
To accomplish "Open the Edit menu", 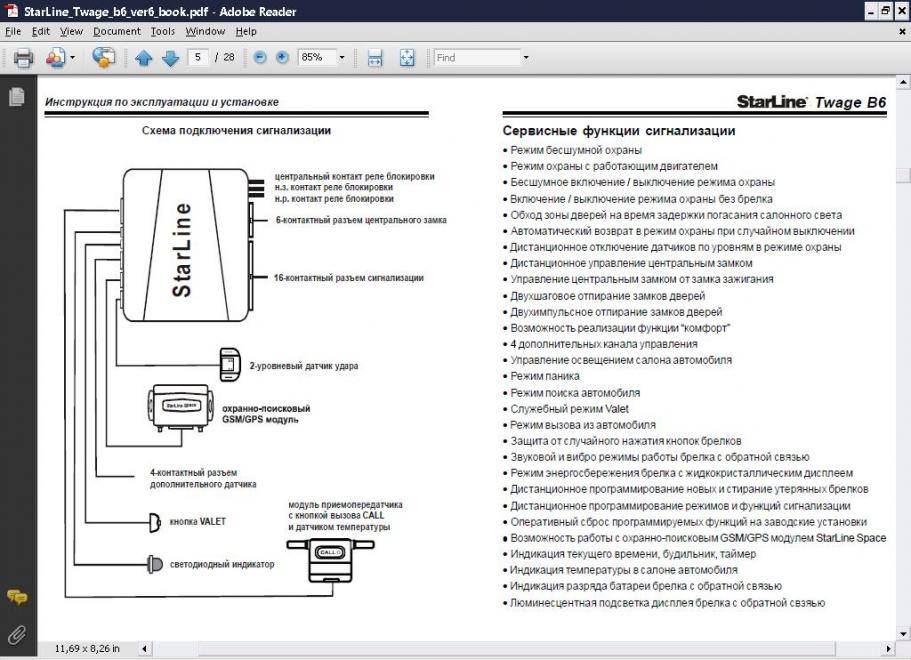I will 41,31.
